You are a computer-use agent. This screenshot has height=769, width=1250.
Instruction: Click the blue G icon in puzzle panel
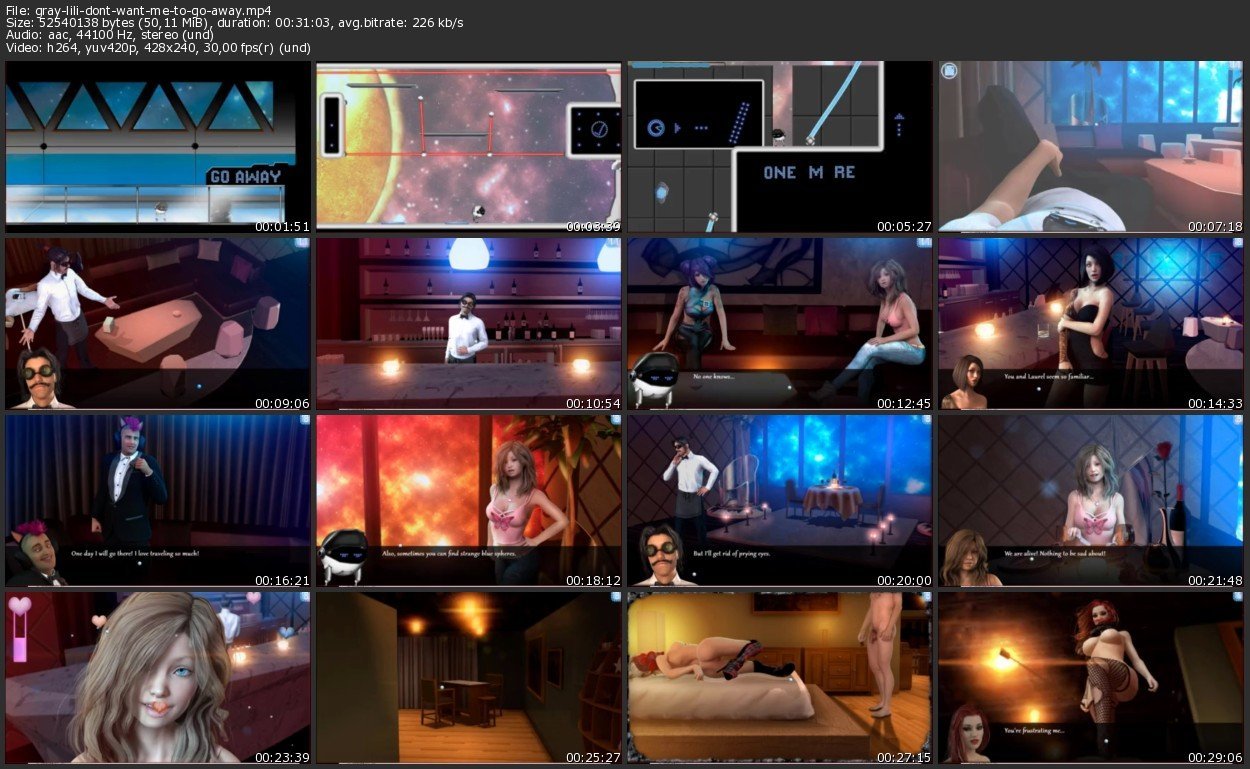point(657,127)
